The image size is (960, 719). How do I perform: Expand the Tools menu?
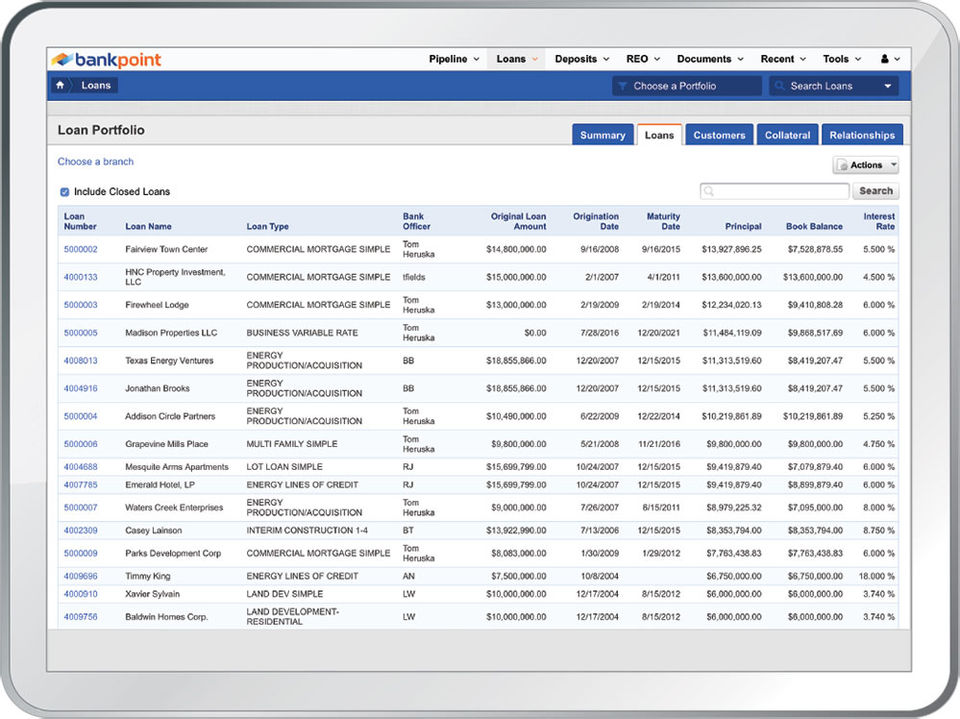pos(842,59)
